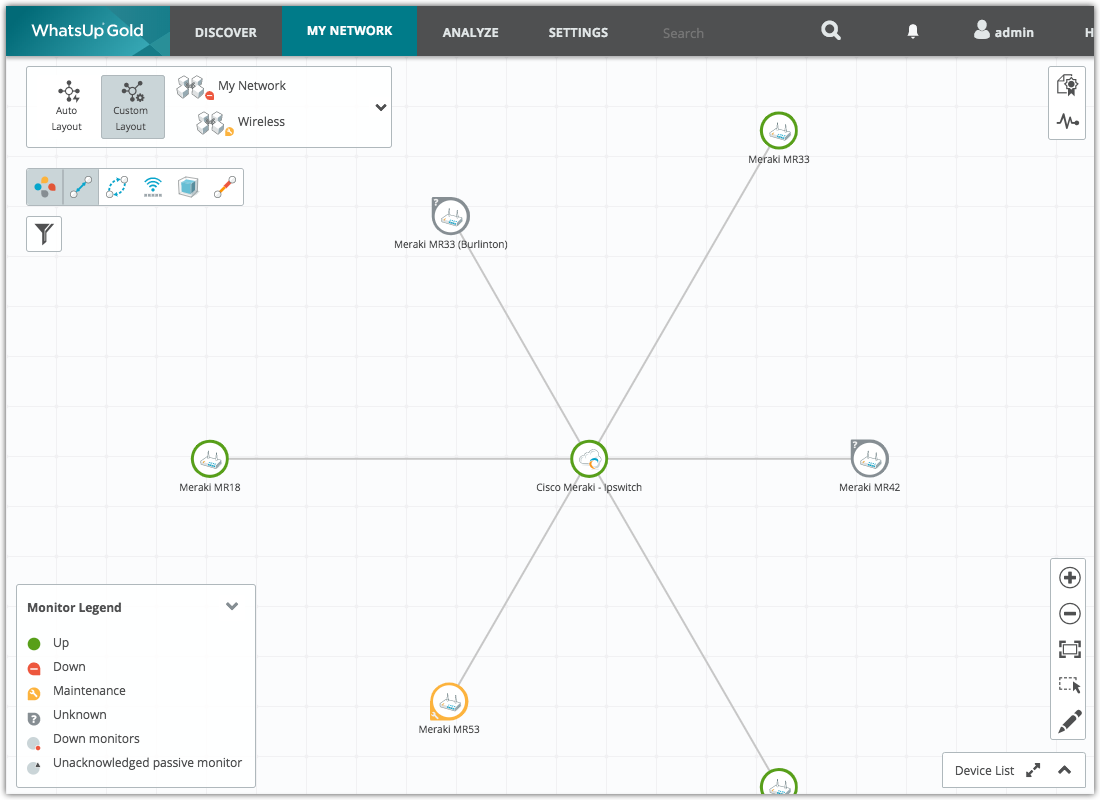The image size is (1100, 800).
Task: Open the certificate document icon panel
Action: click(1067, 86)
